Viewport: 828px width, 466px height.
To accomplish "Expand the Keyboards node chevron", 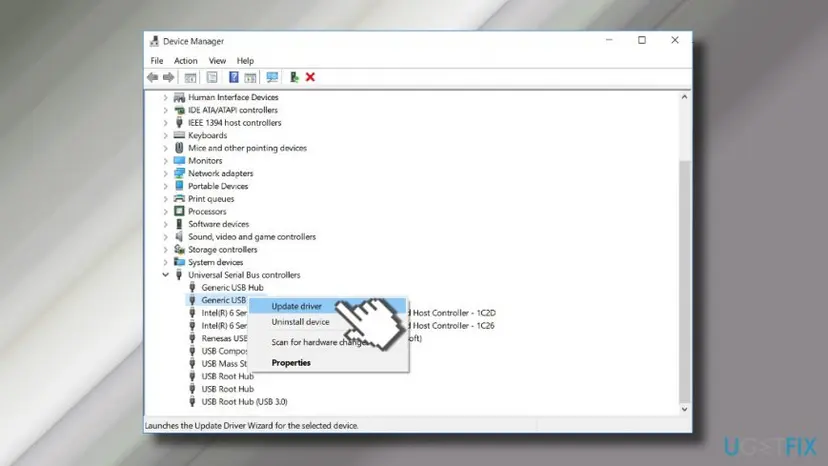I will tap(165, 135).
